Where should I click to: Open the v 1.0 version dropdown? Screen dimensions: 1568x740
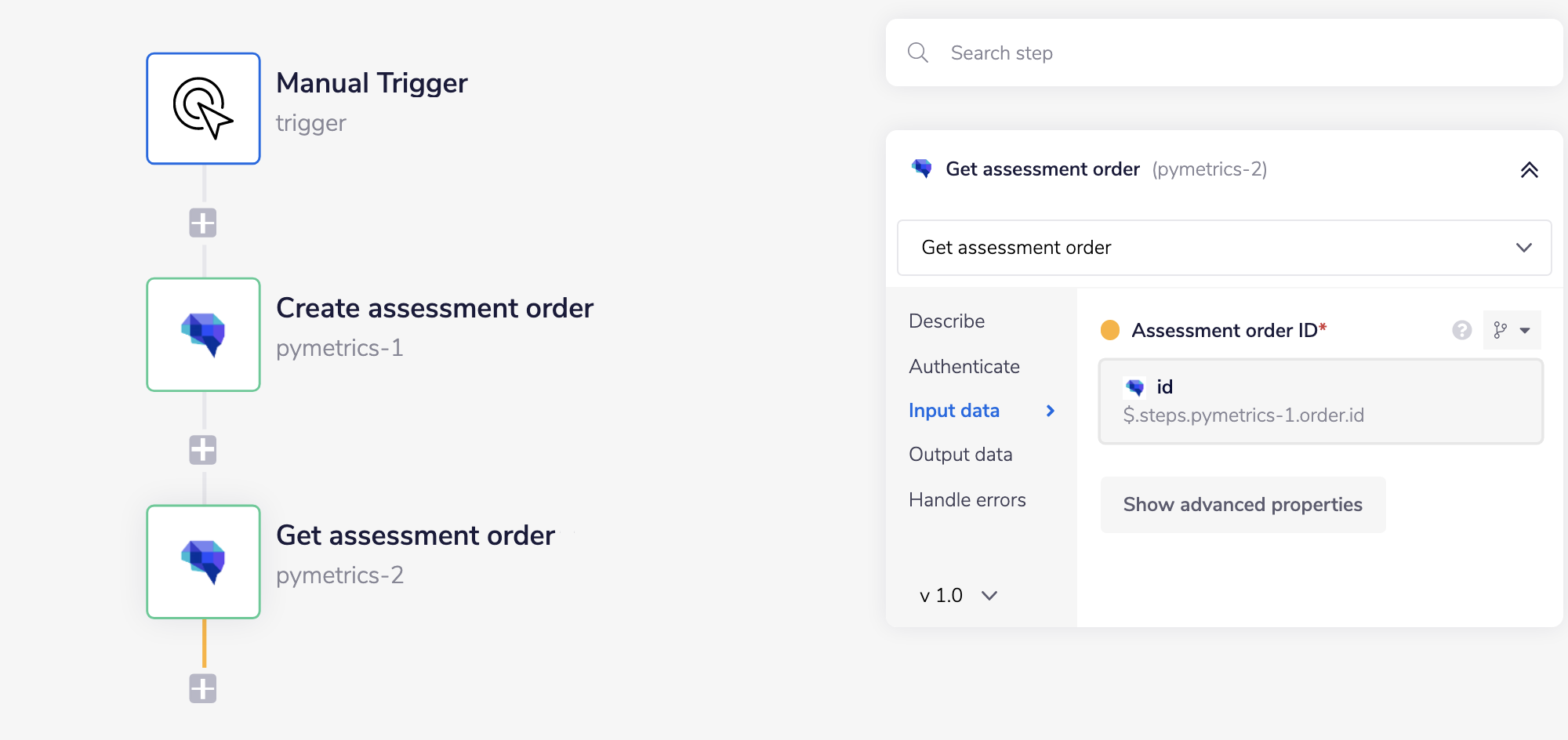coord(958,596)
